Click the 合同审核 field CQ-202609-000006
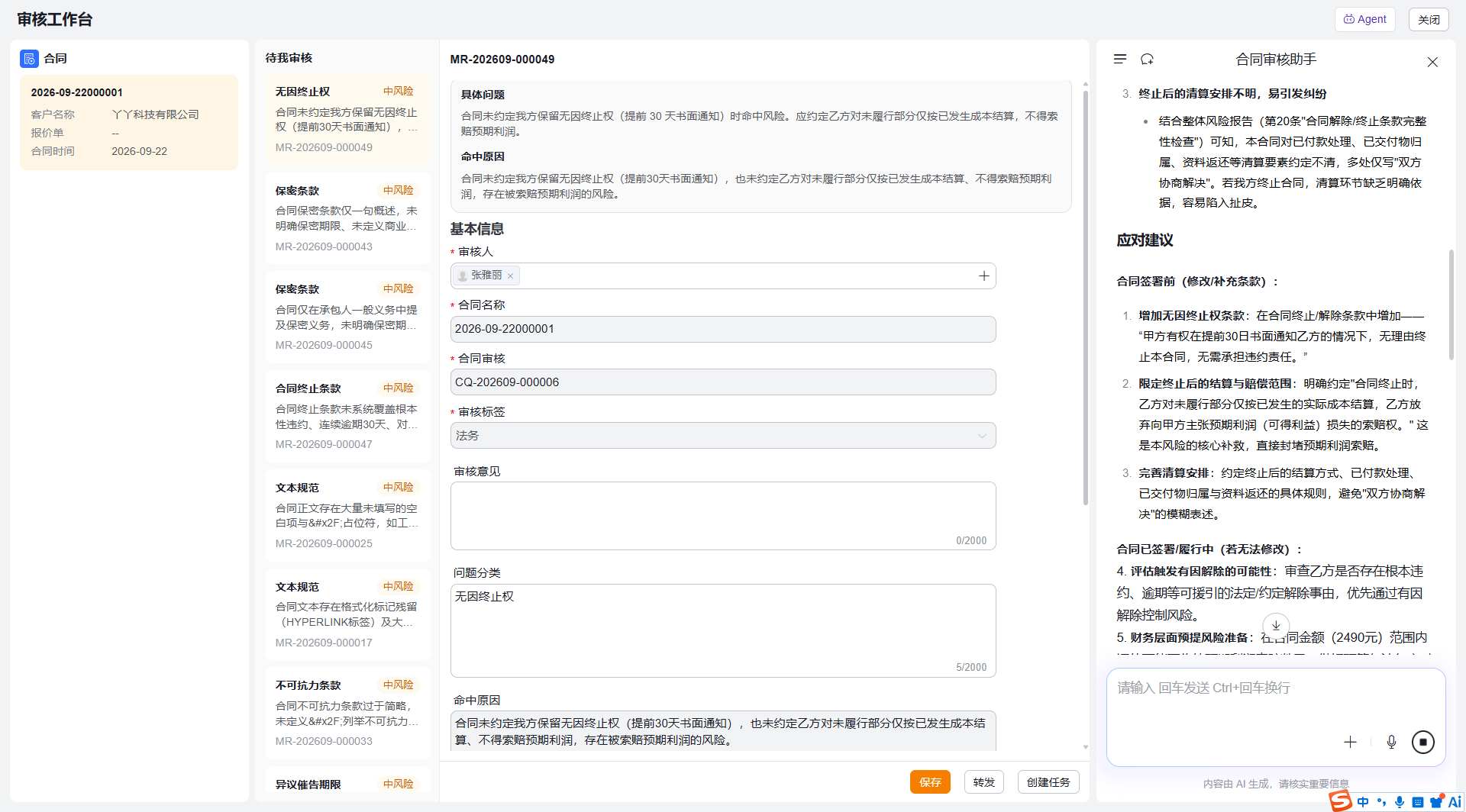This screenshot has height=812, width=1466. tap(723, 382)
